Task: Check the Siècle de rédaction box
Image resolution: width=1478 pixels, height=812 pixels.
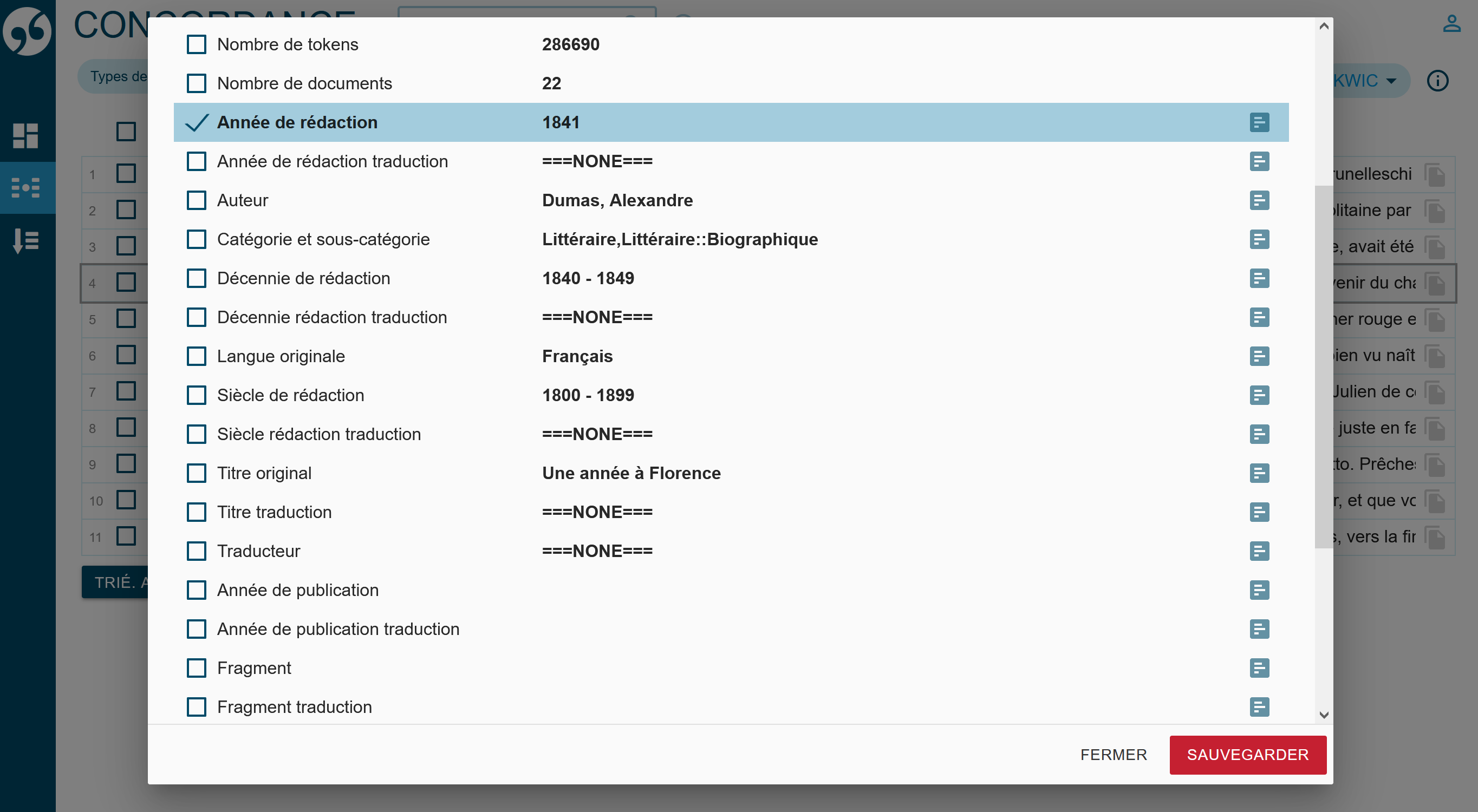Action: tap(196, 395)
